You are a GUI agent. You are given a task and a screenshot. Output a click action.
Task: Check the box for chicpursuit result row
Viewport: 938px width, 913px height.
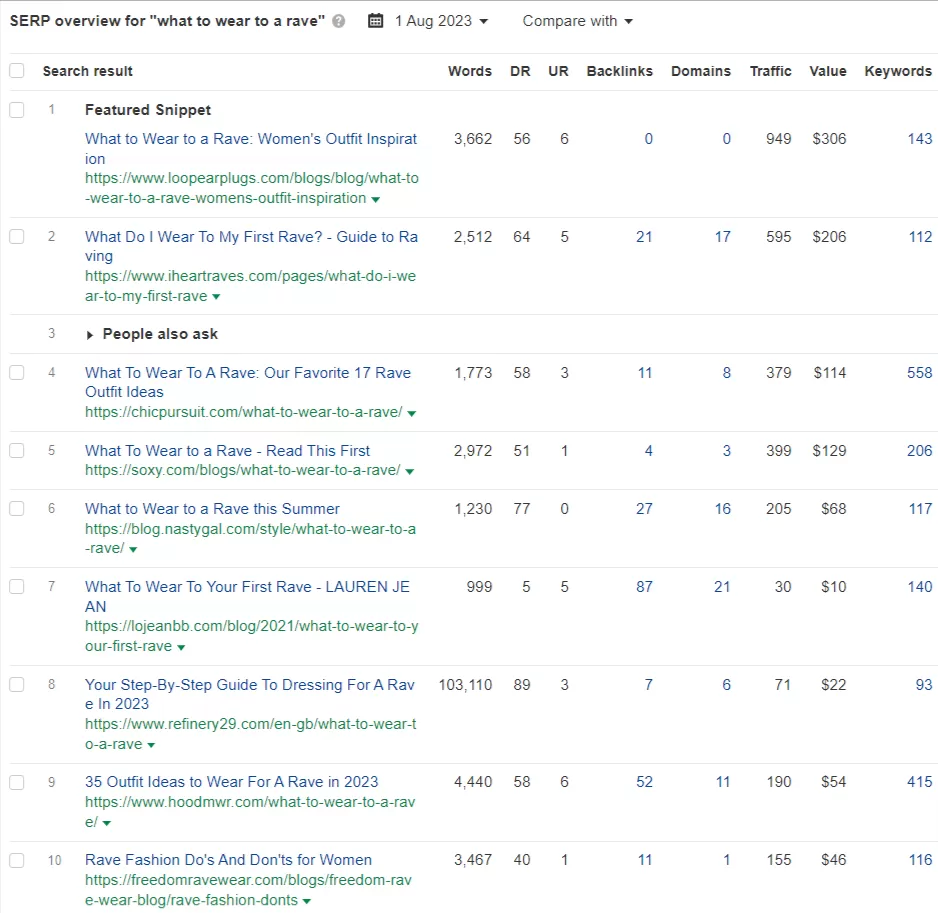click(17, 372)
